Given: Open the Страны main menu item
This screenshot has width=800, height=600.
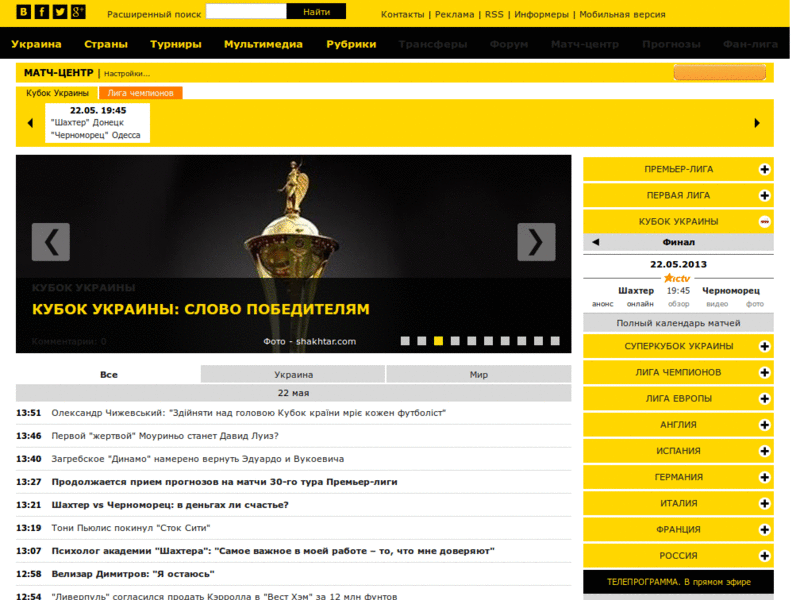Looking at the screenshot, I should [106, 44].
